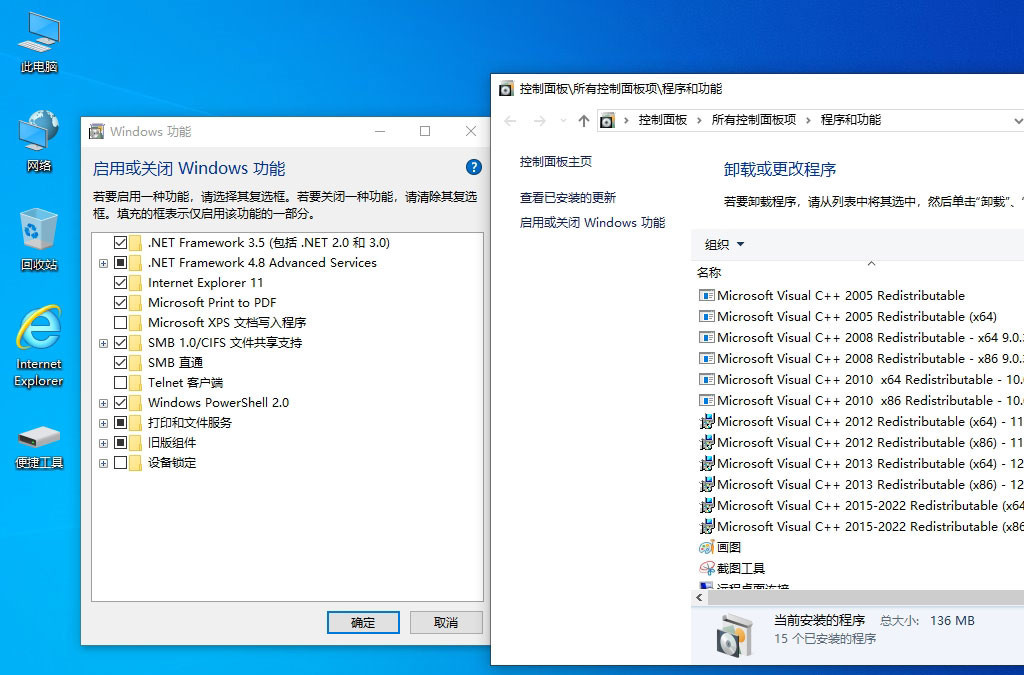Select the 便捷工具 desktop icon

[x=39, y=447]
